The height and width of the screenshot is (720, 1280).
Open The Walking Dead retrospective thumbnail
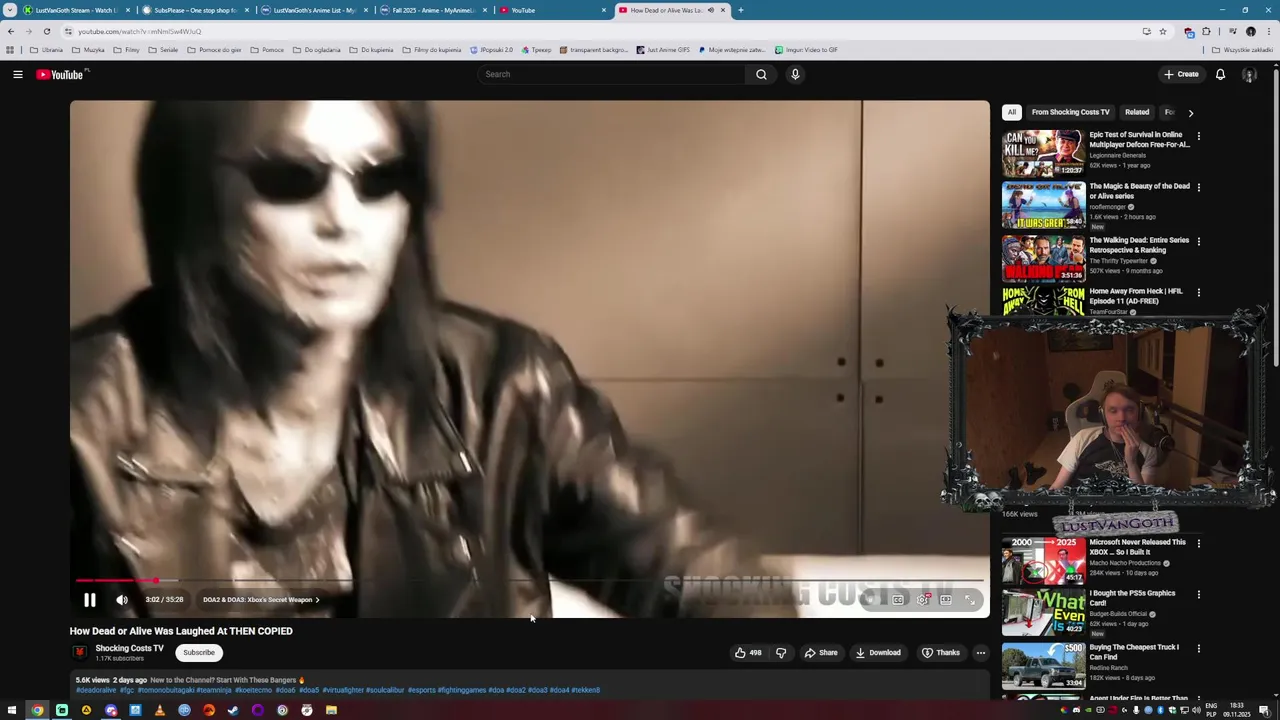click(x=1043, y=258)
